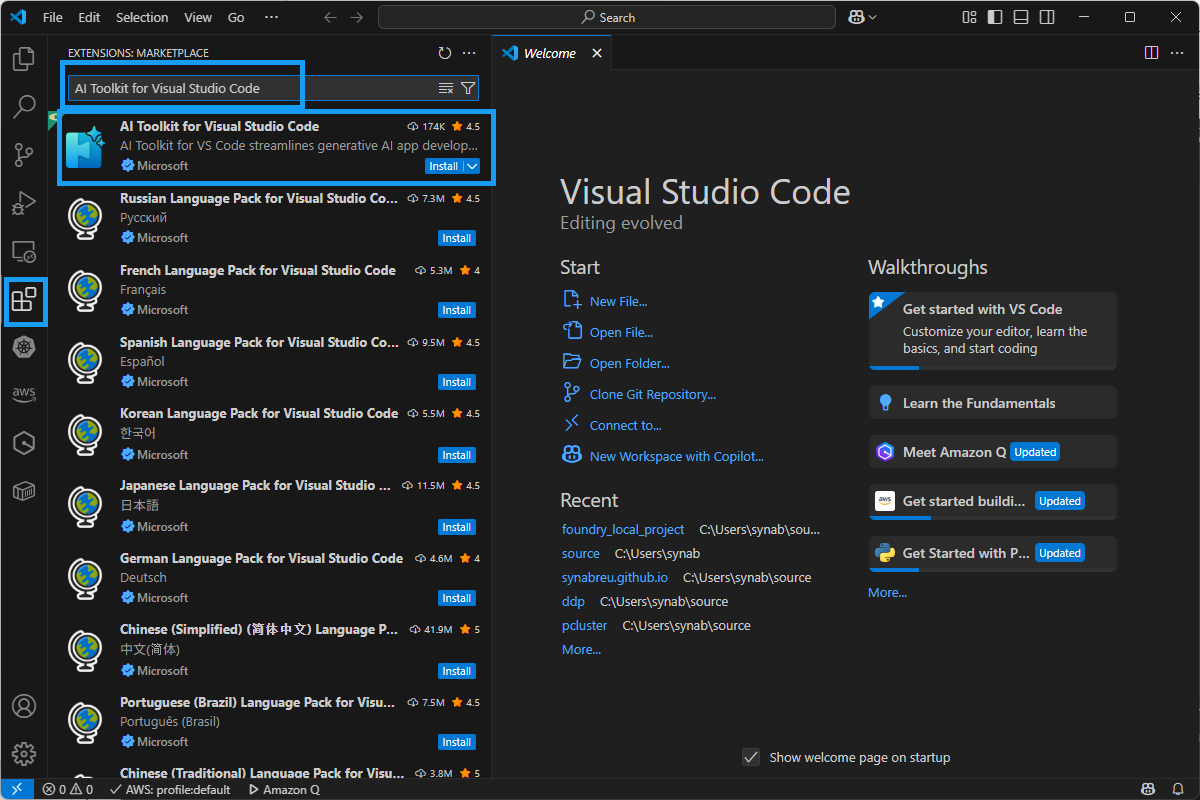
Task: Toggle bottom panel visibility
Action: click(1021, 17)
